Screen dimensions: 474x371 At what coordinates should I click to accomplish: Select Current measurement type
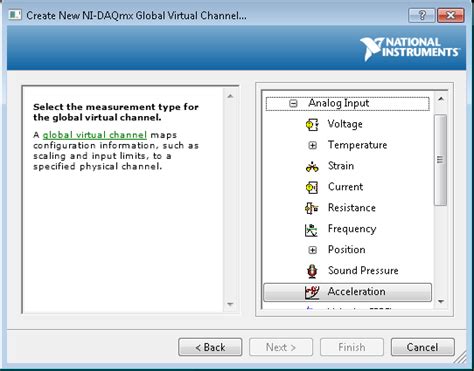click(345, 187)
